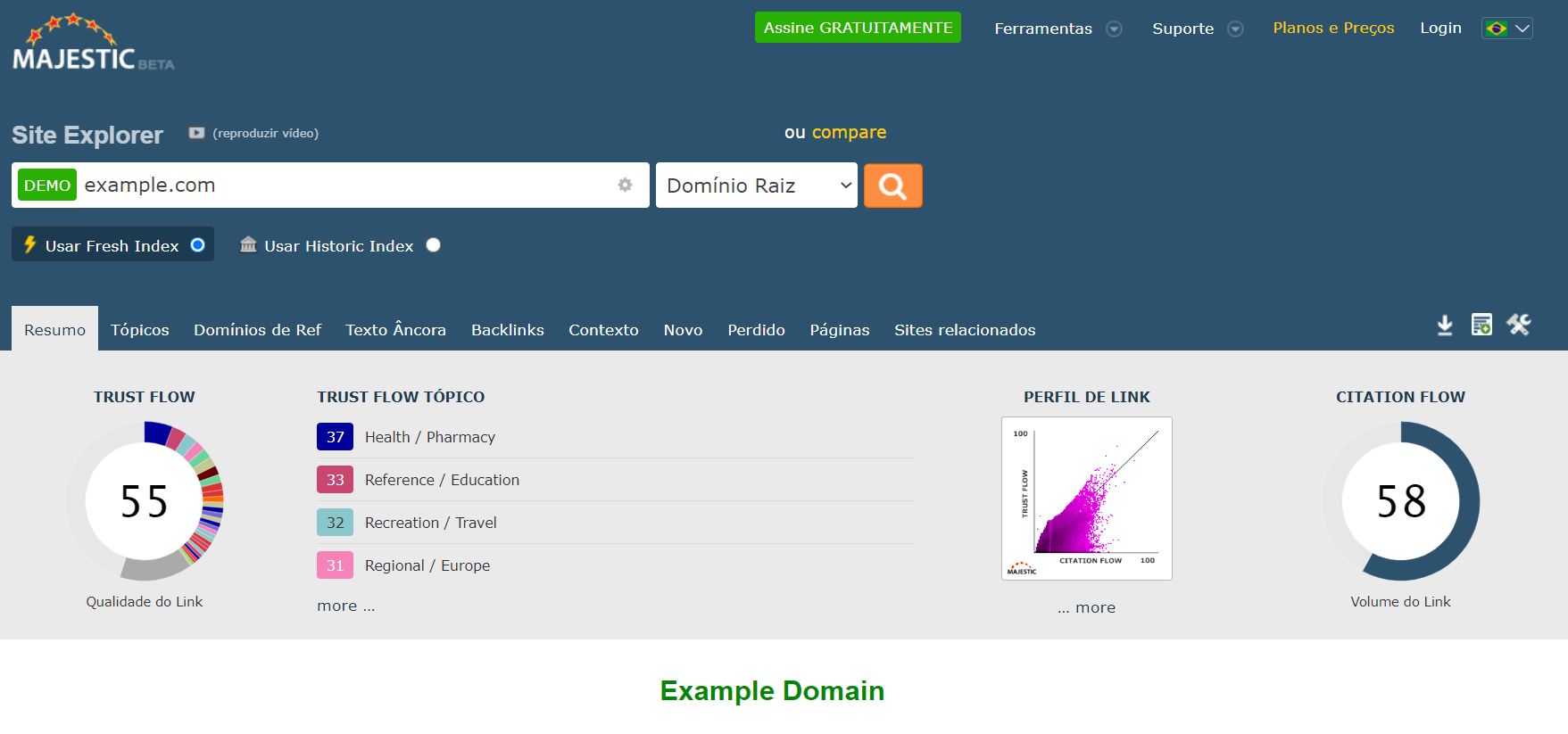The image size is (1568, 734).
Task: Select Usar Fresh Index radio button
Action: click(197, 244)
